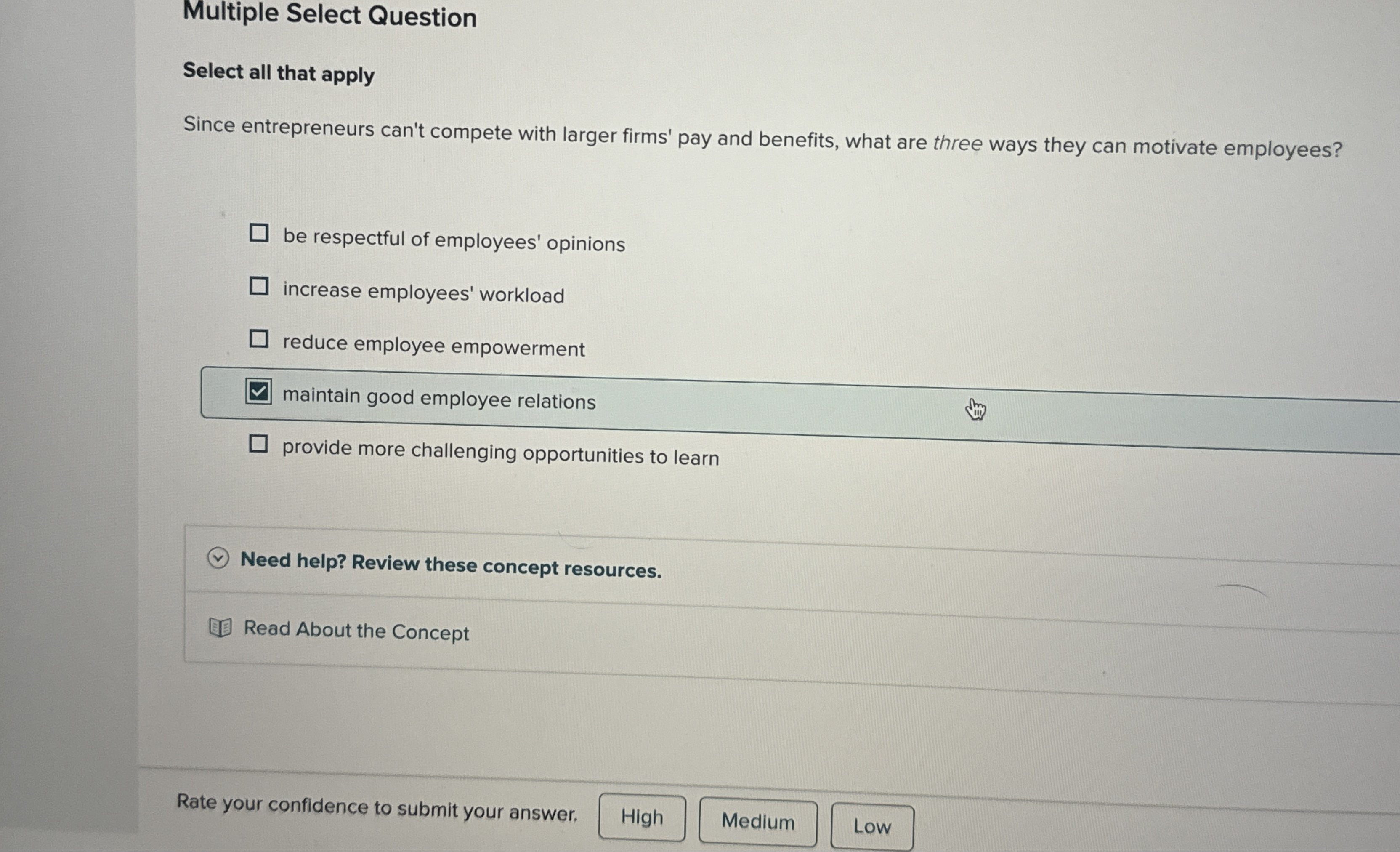This screenshot has width=1400, height=852.
Task: Check 'be respectful of employees' opinions' box
Action: click(259, 232)
